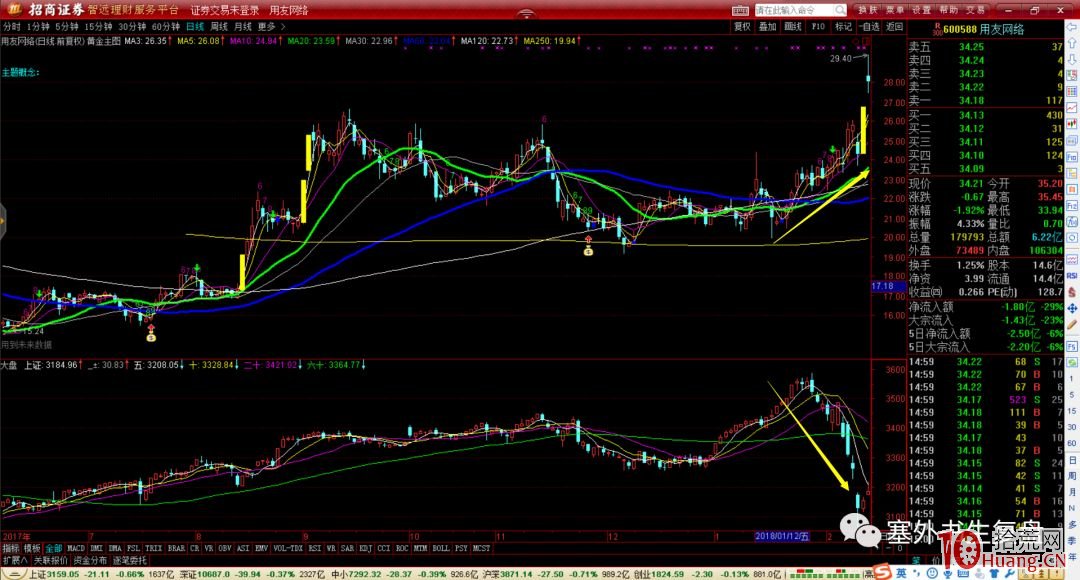Click the blue four-way move icon in sidebar
The height and width of the screenshot is (580, 1080).
coord(1072,309)
